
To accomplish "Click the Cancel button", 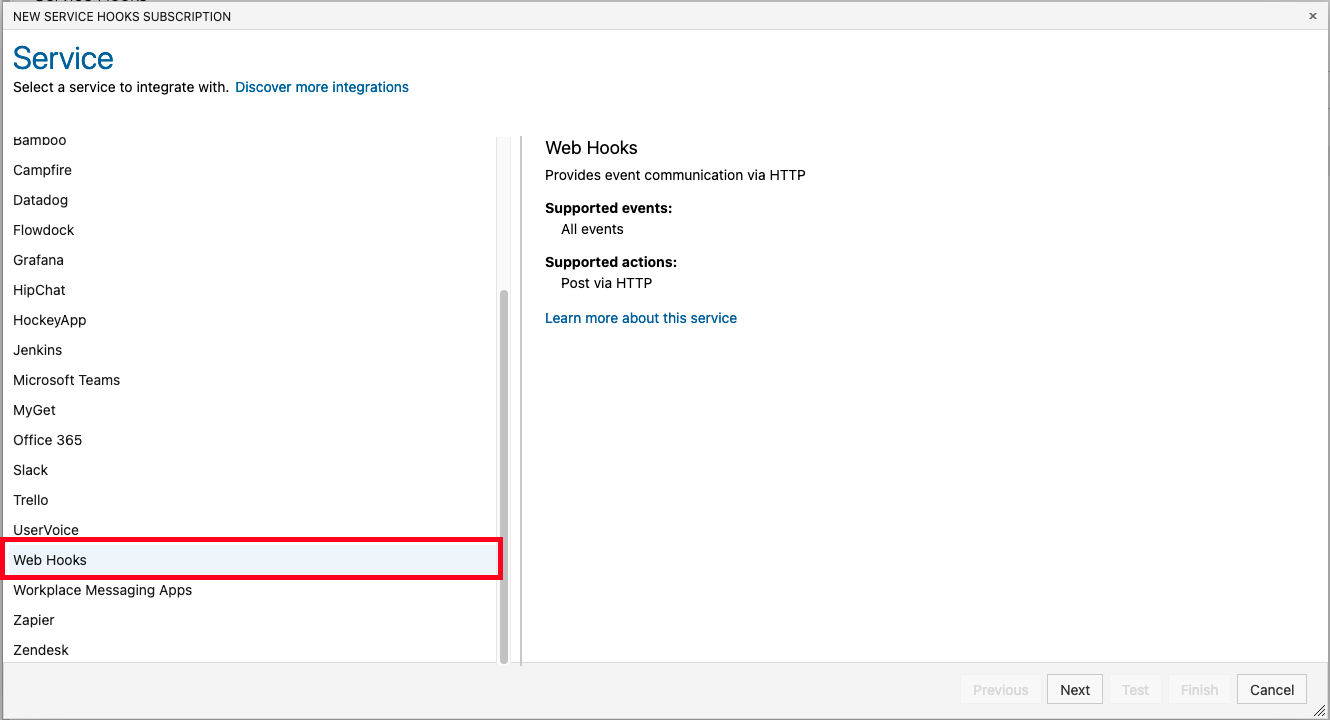I will point(1272,689).
